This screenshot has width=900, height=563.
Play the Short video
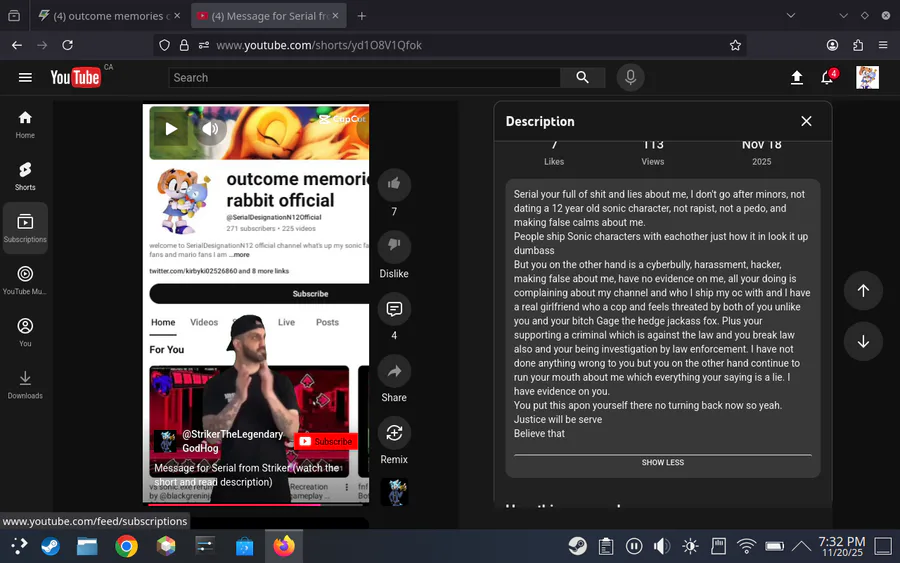(170, 129)
